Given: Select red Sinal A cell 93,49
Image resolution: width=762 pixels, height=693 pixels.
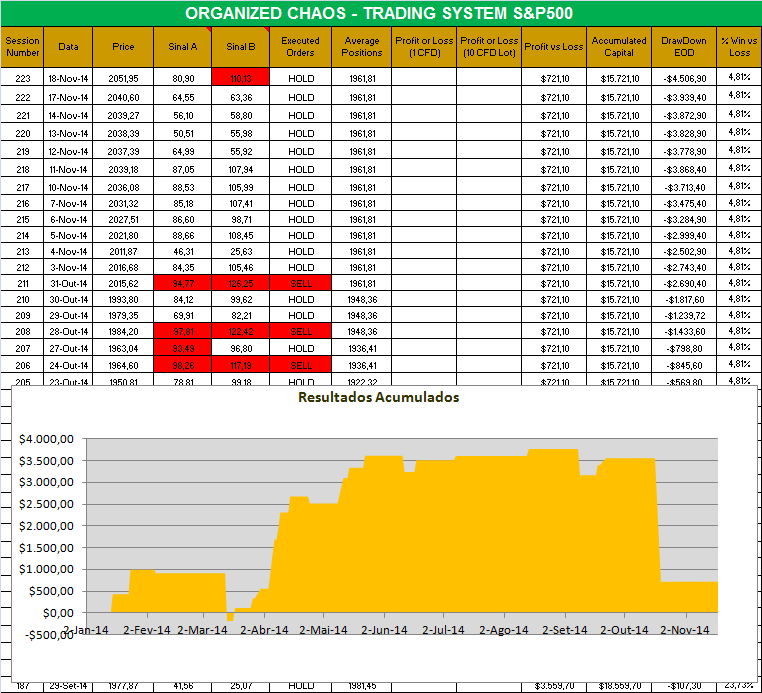Looking at the screenshot, I should [183, 348].
